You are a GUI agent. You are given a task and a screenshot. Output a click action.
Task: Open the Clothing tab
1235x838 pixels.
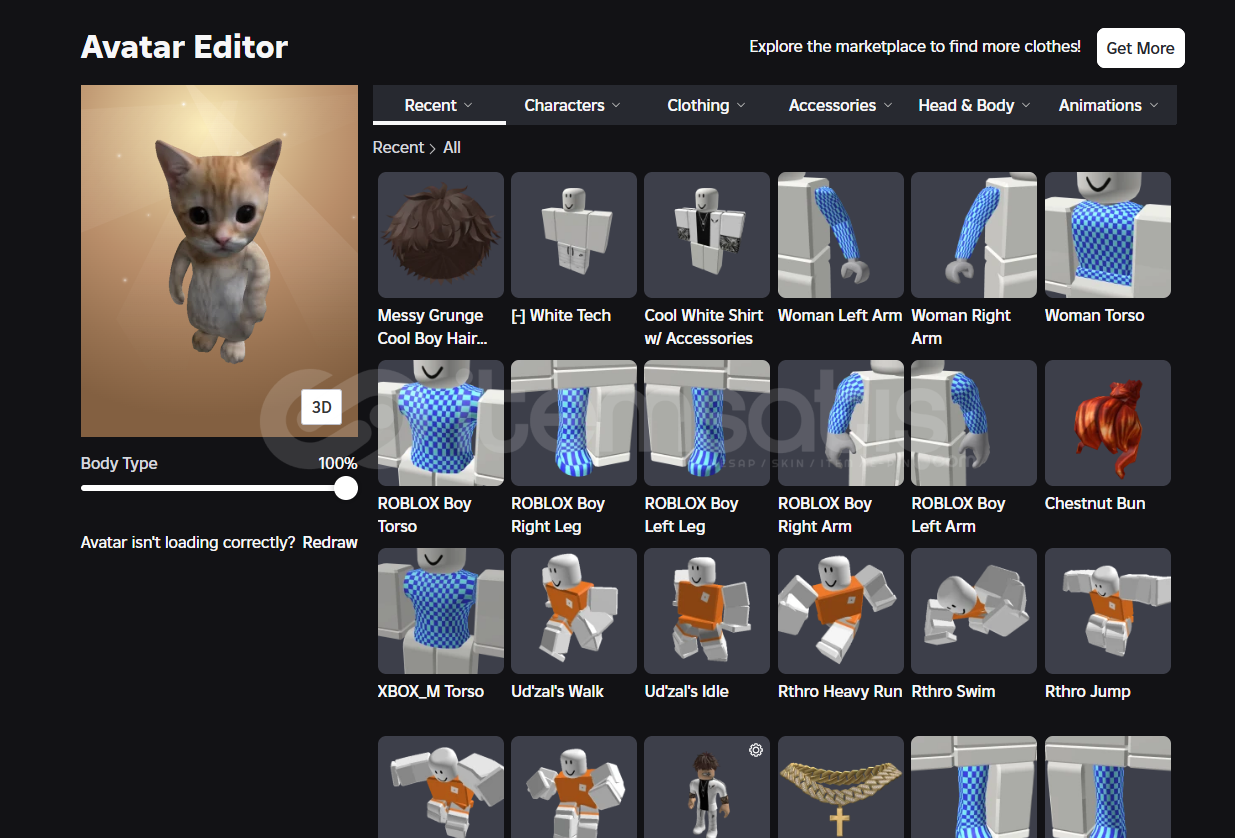[706, 105]
